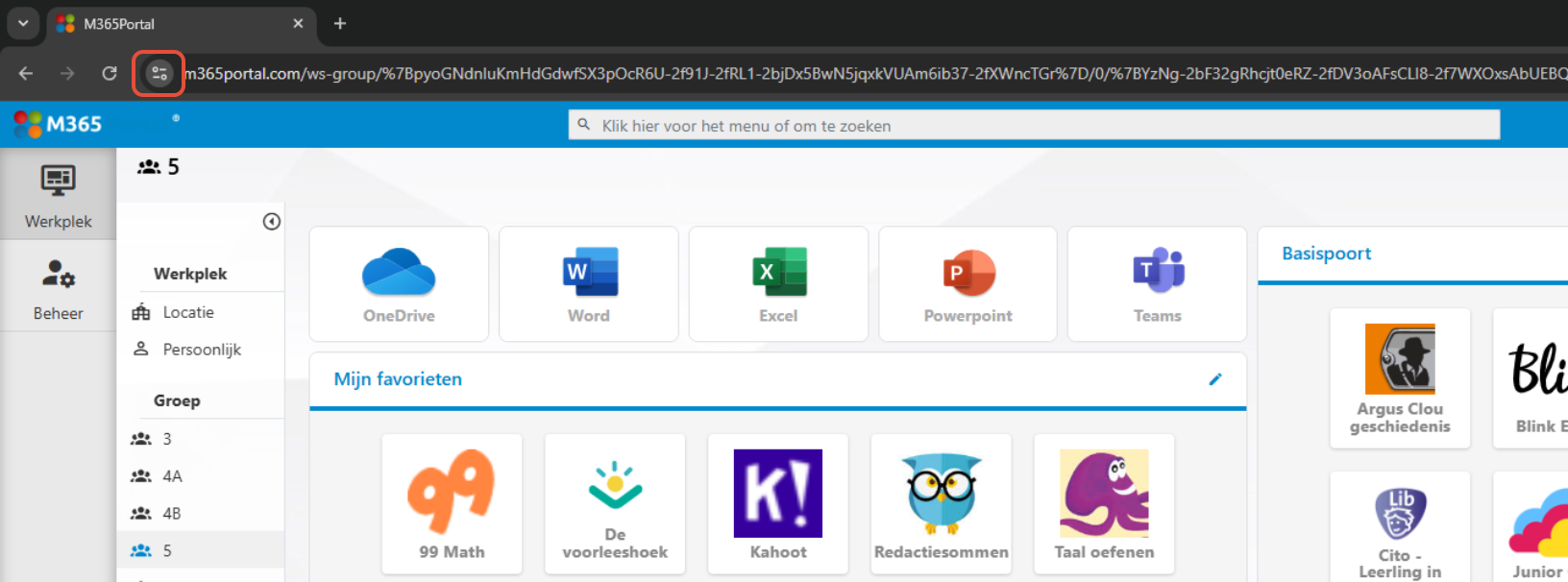This screenshot has height=582, width=1568.
Task: Open De voorleeshoek favorite
Action: point(615,504)
